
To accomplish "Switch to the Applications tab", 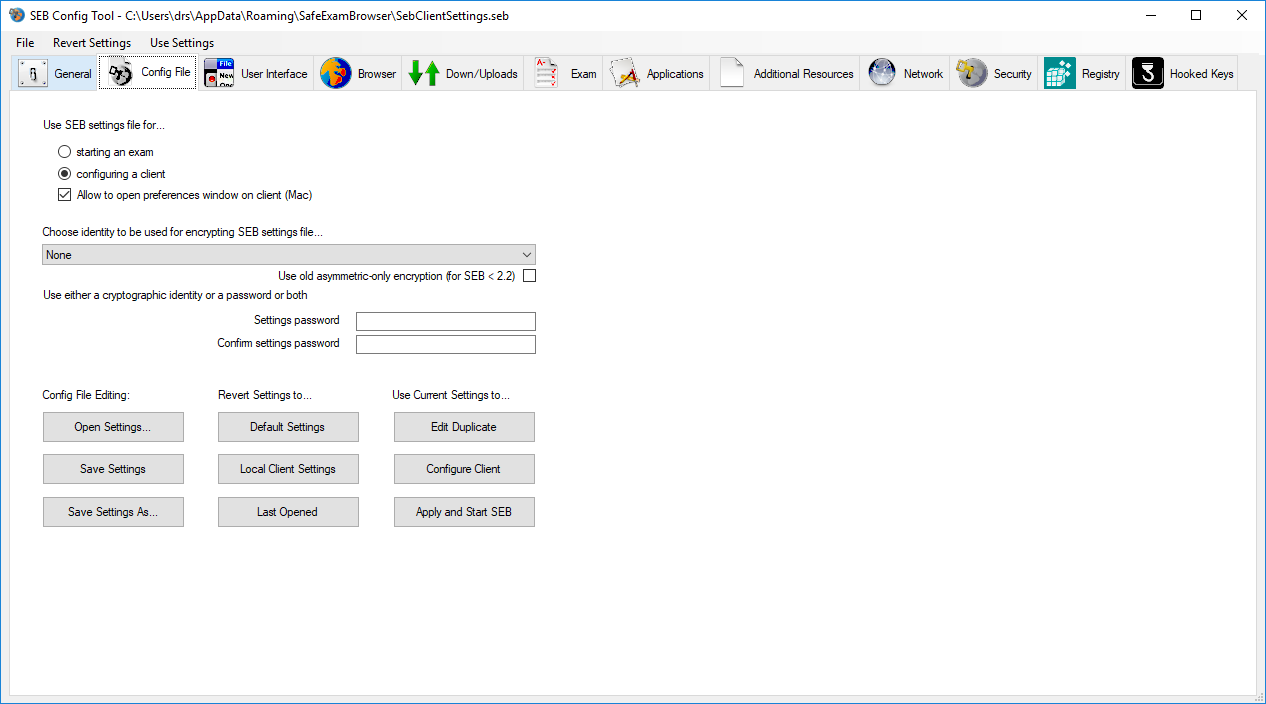I will point(656,74).
